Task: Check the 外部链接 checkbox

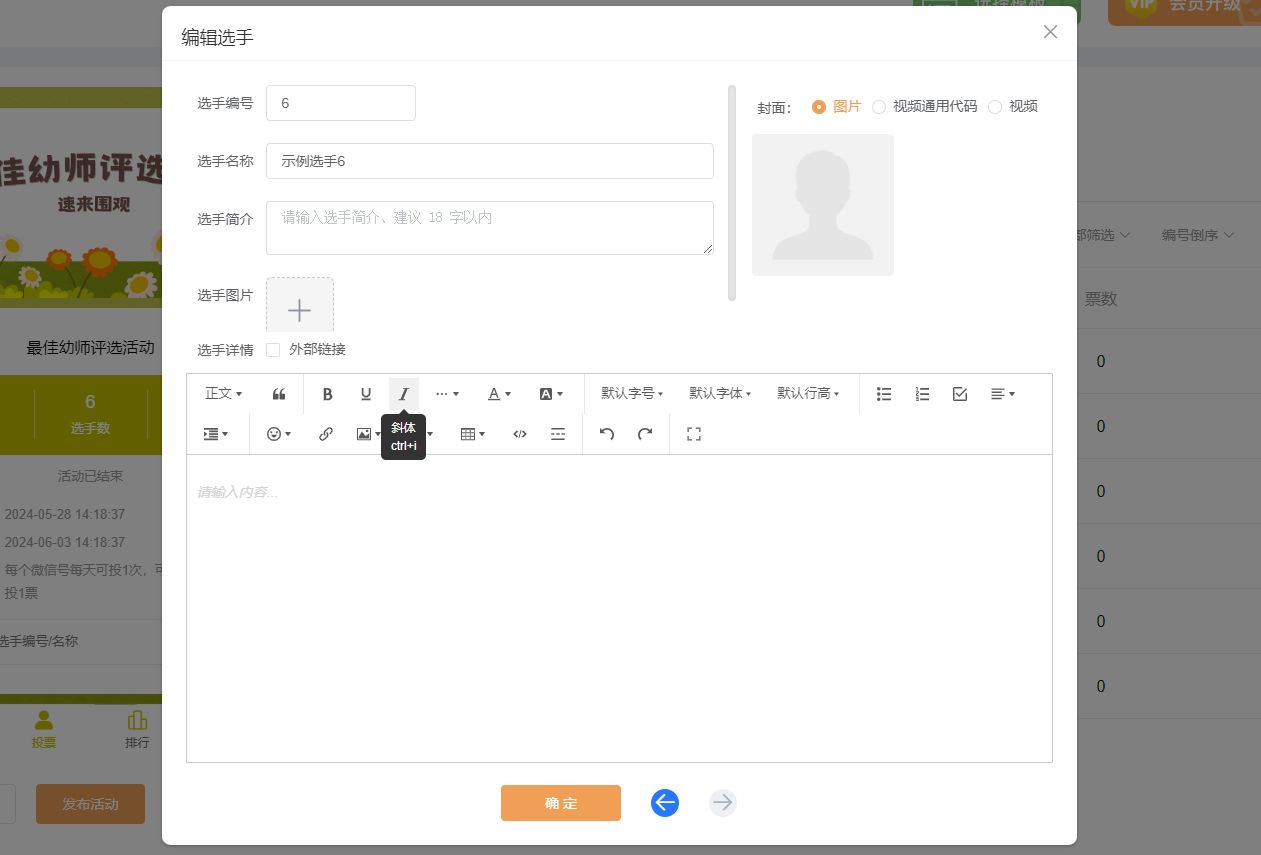Action: click(x=273, y=350)
